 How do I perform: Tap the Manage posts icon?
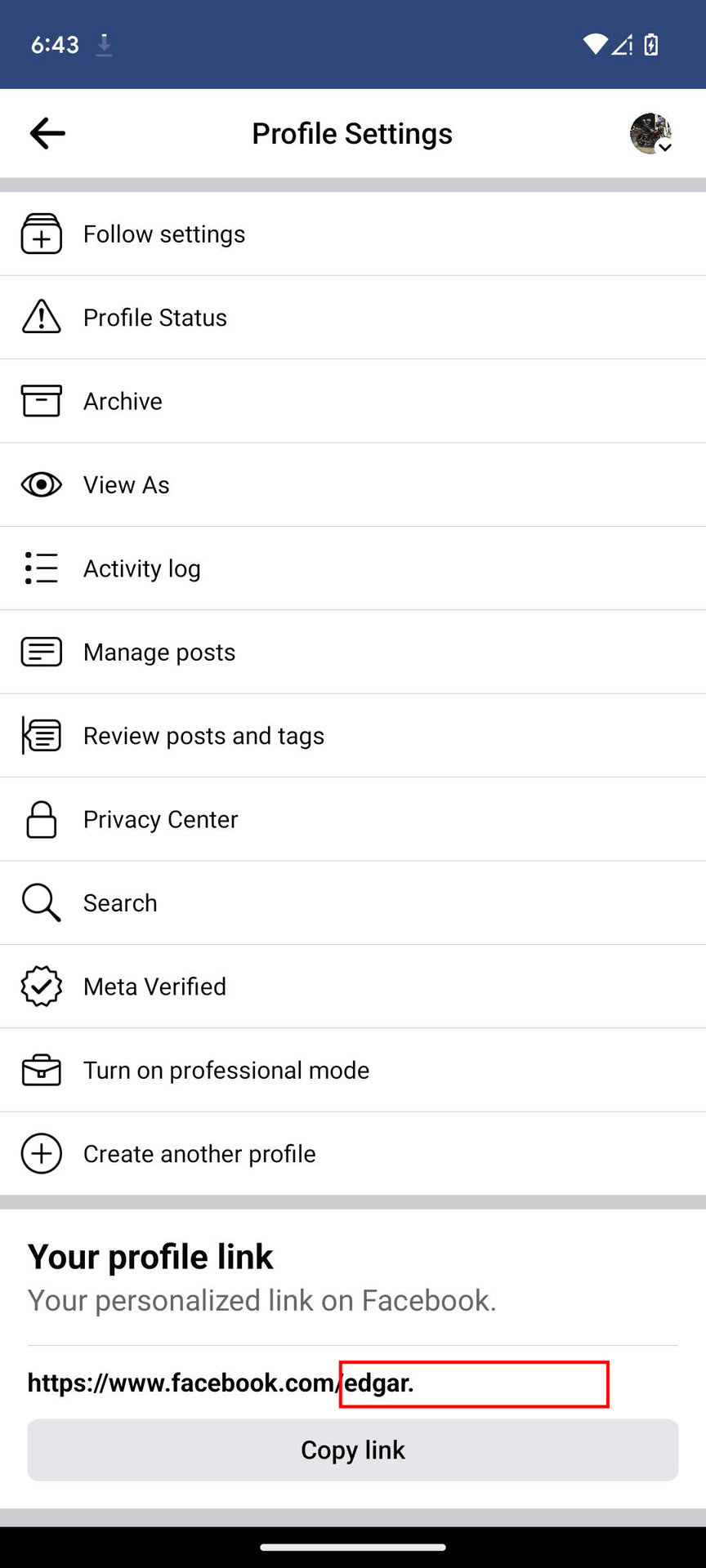point(41,652)
